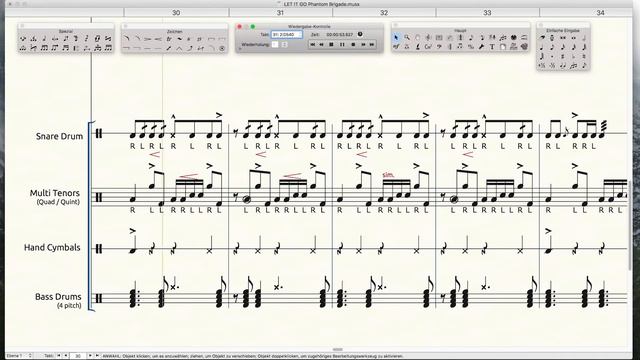Viewport: 640px width, 360px height.
Task: Stop playback in Wiedergabe-Kontrolle
Action: click(331, 44)
